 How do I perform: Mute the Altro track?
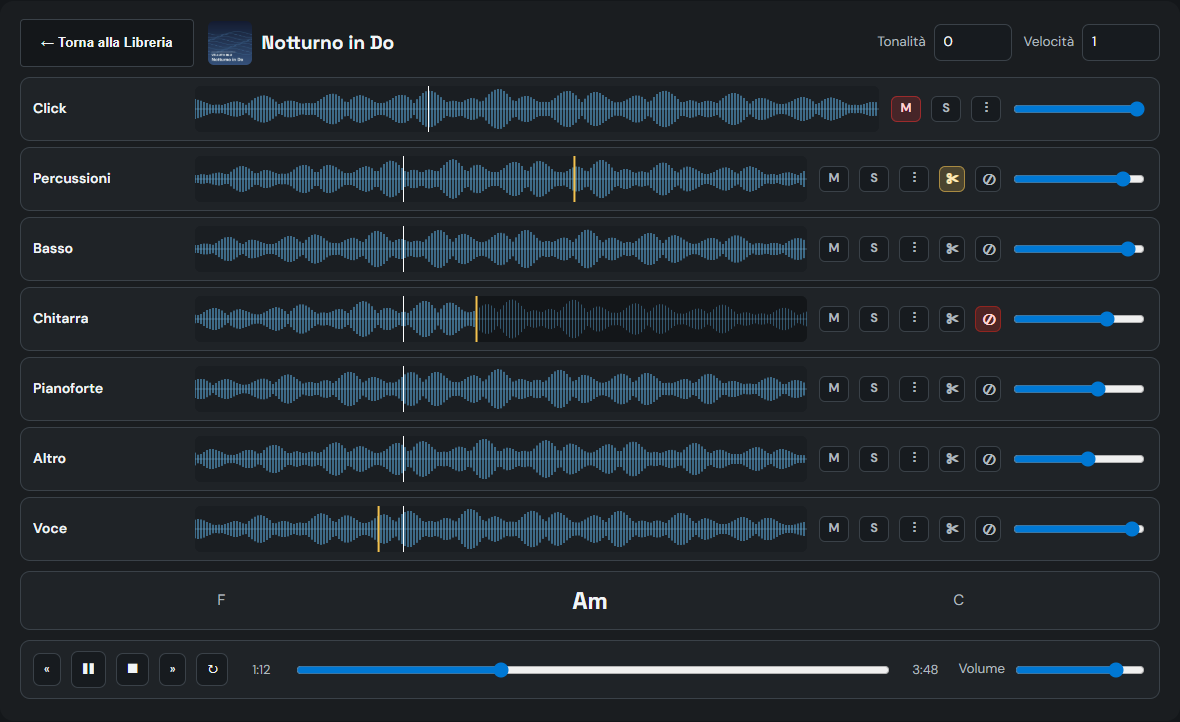point(834,458)
